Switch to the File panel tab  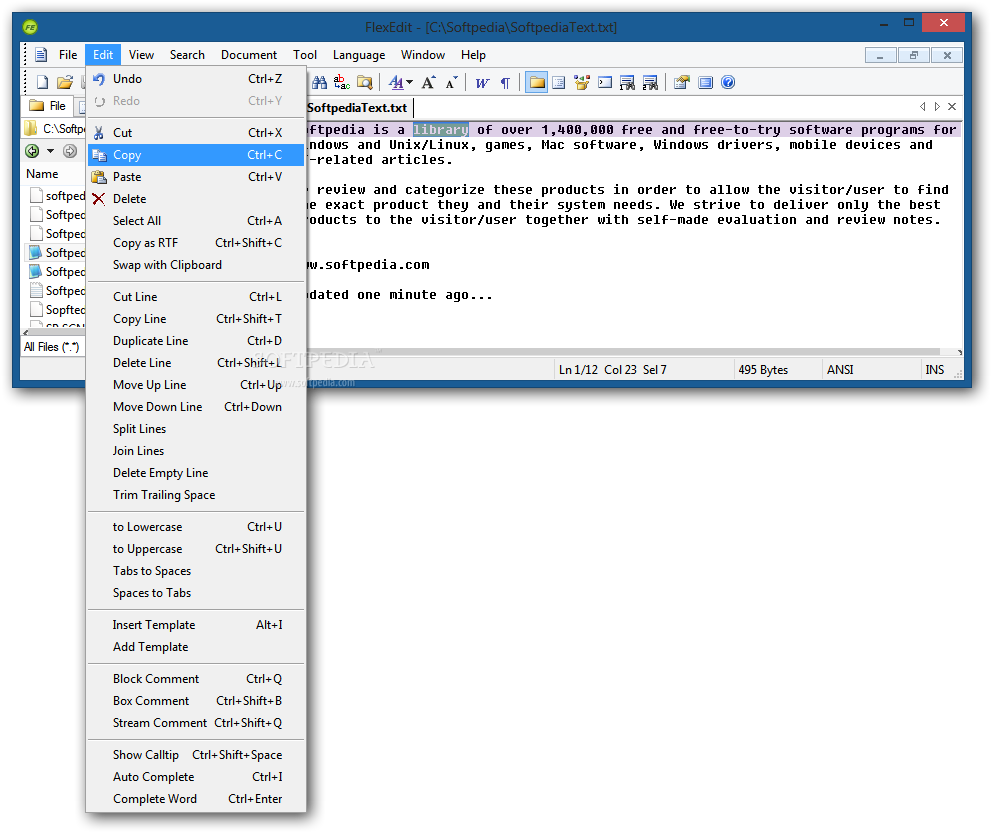(x=47, y=106)
